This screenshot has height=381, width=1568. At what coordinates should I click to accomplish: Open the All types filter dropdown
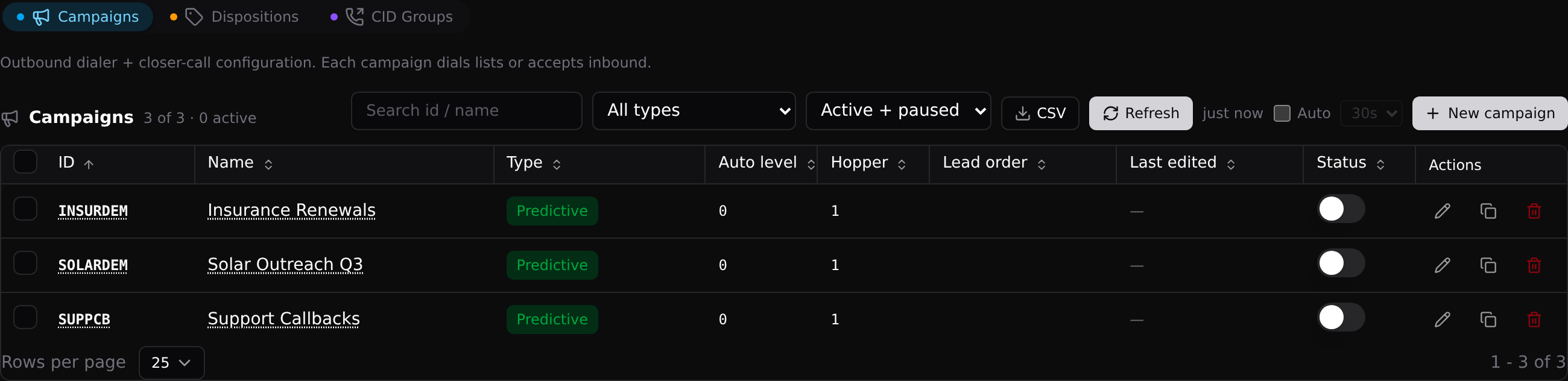(x=694, y=111)
